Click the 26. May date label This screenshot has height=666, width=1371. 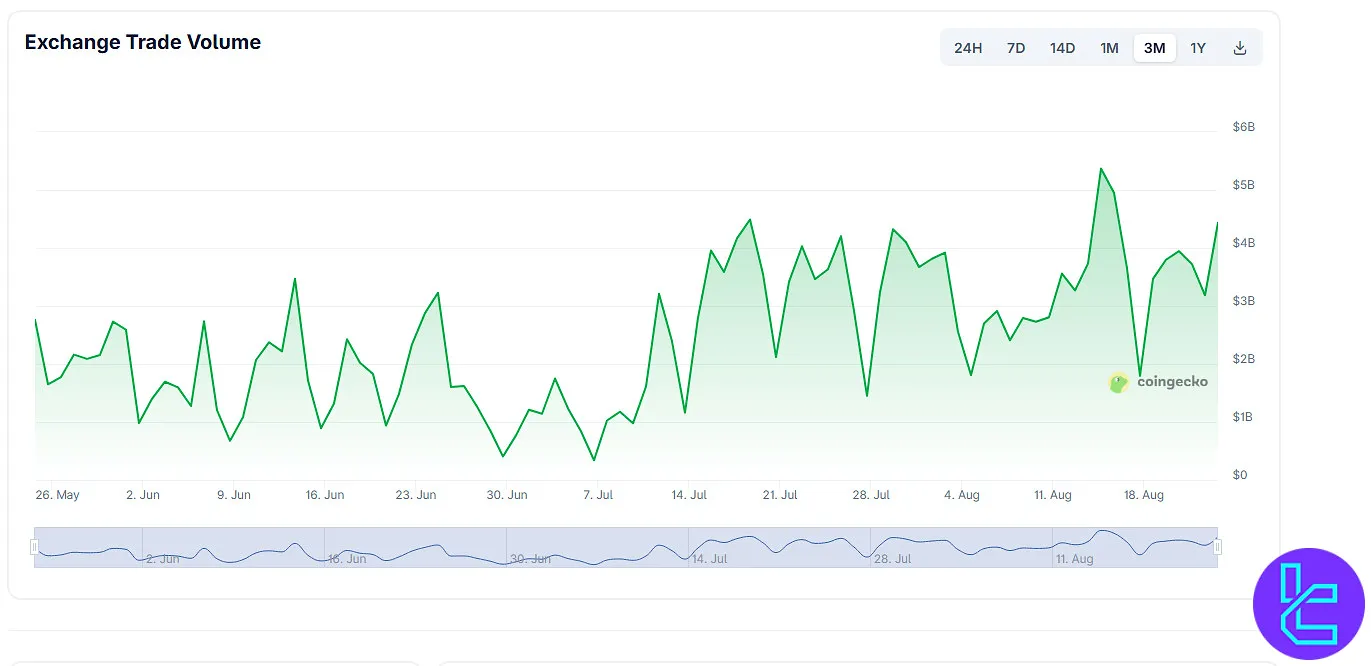(57, 495)
